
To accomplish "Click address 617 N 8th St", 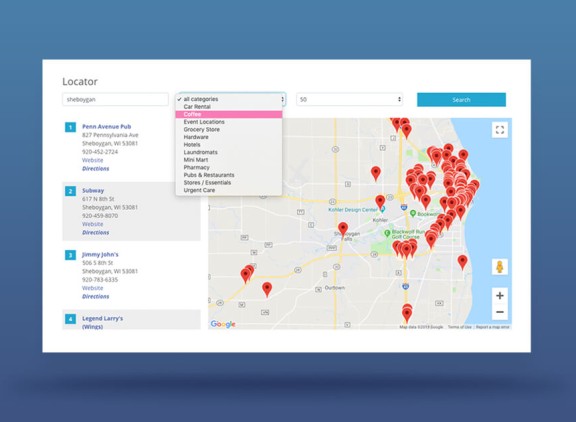I will tap(98, 199).
